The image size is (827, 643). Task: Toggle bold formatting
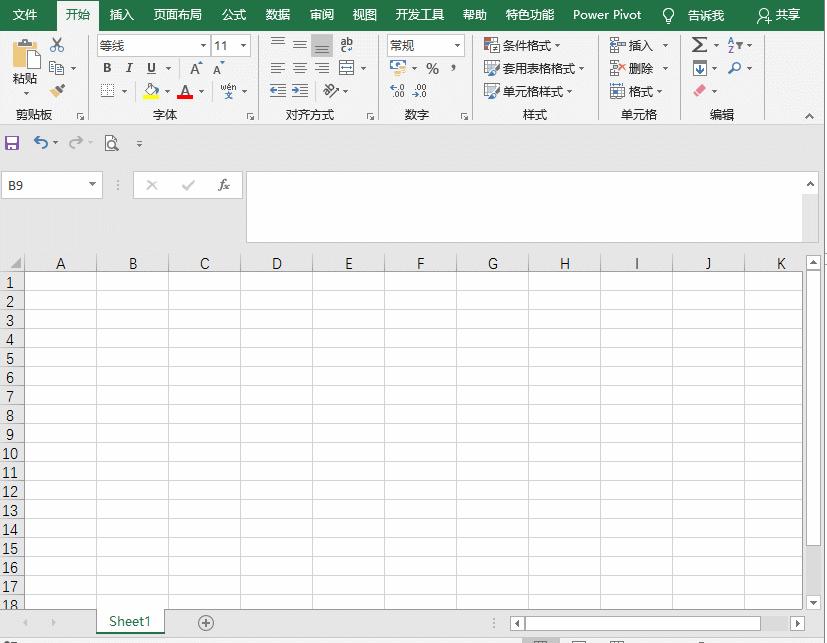tap(107, 68)
